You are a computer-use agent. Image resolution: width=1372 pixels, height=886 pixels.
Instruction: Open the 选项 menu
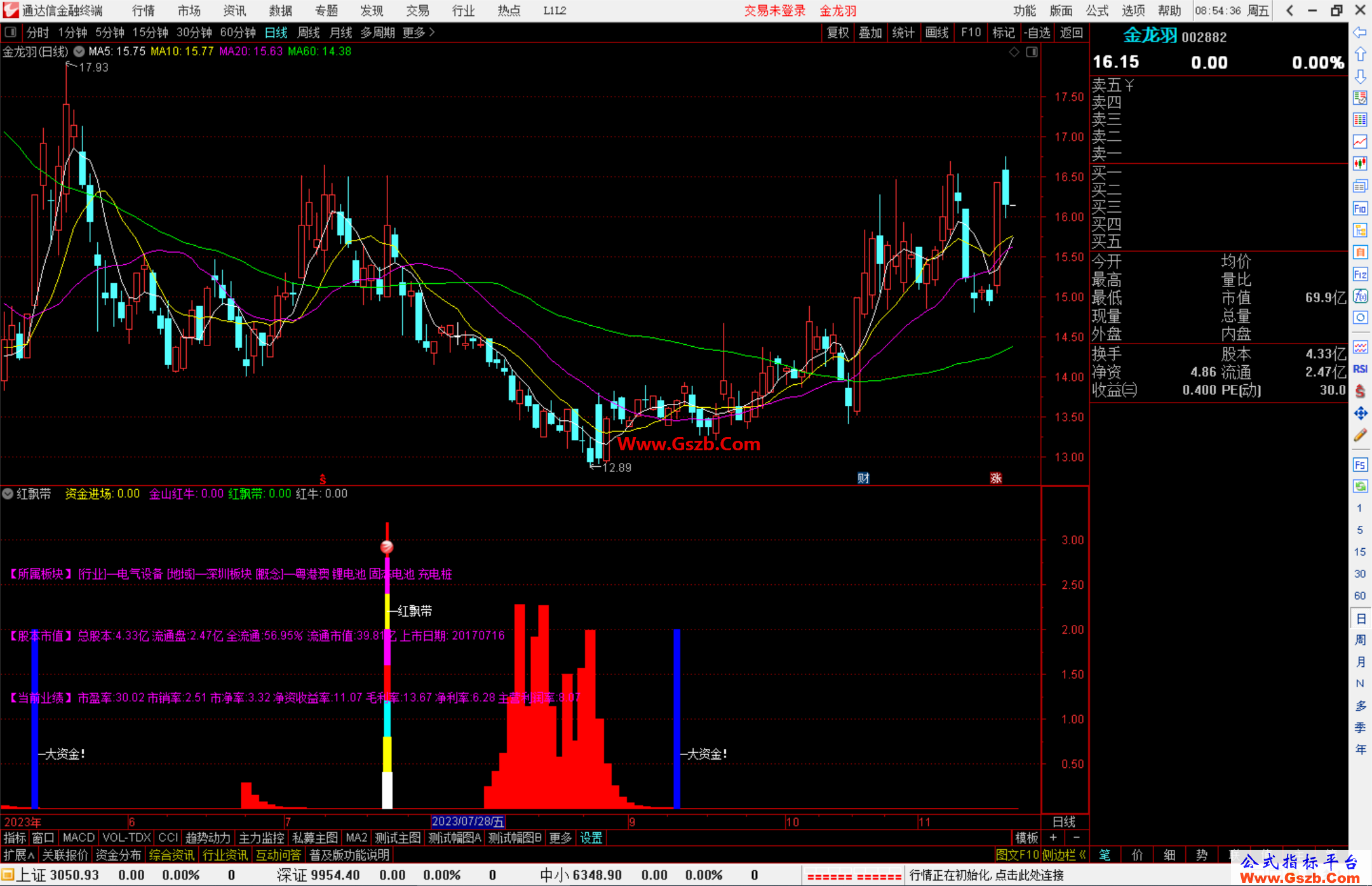click(1133, 10)
